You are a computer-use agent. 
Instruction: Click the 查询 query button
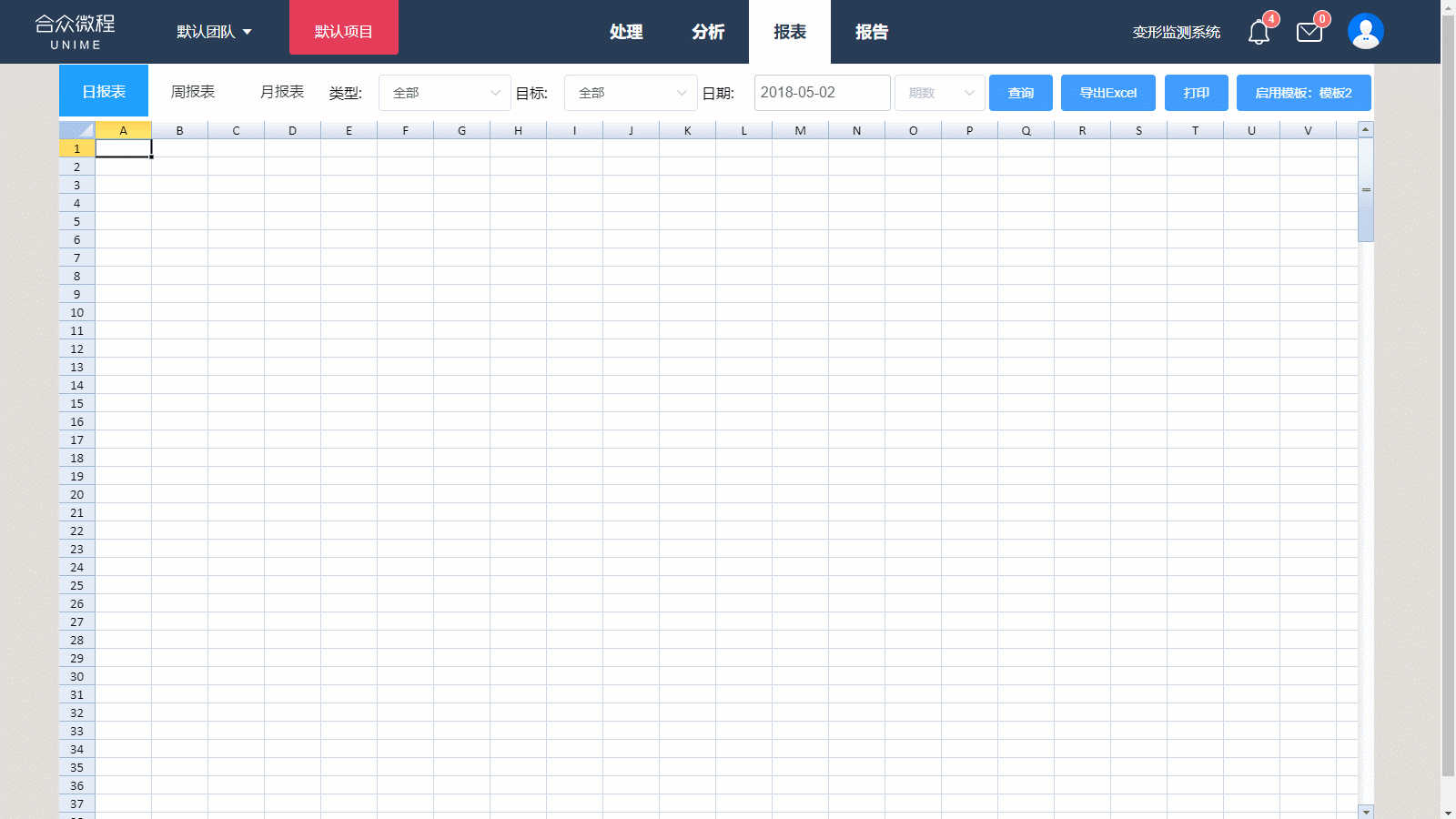coord(1021,93)
